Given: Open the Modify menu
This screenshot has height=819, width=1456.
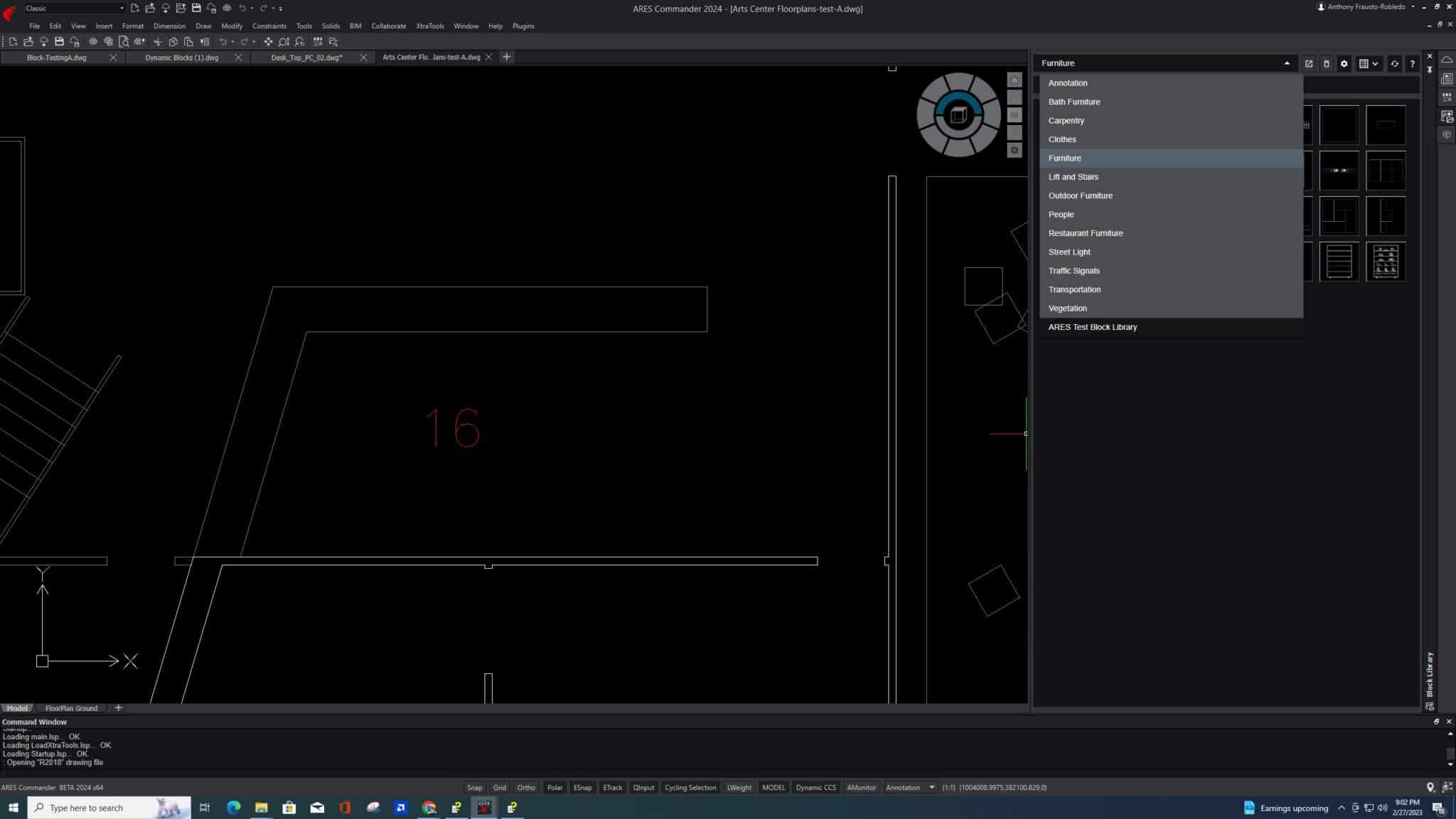Looking at the screenshot, I should point(232,26).
